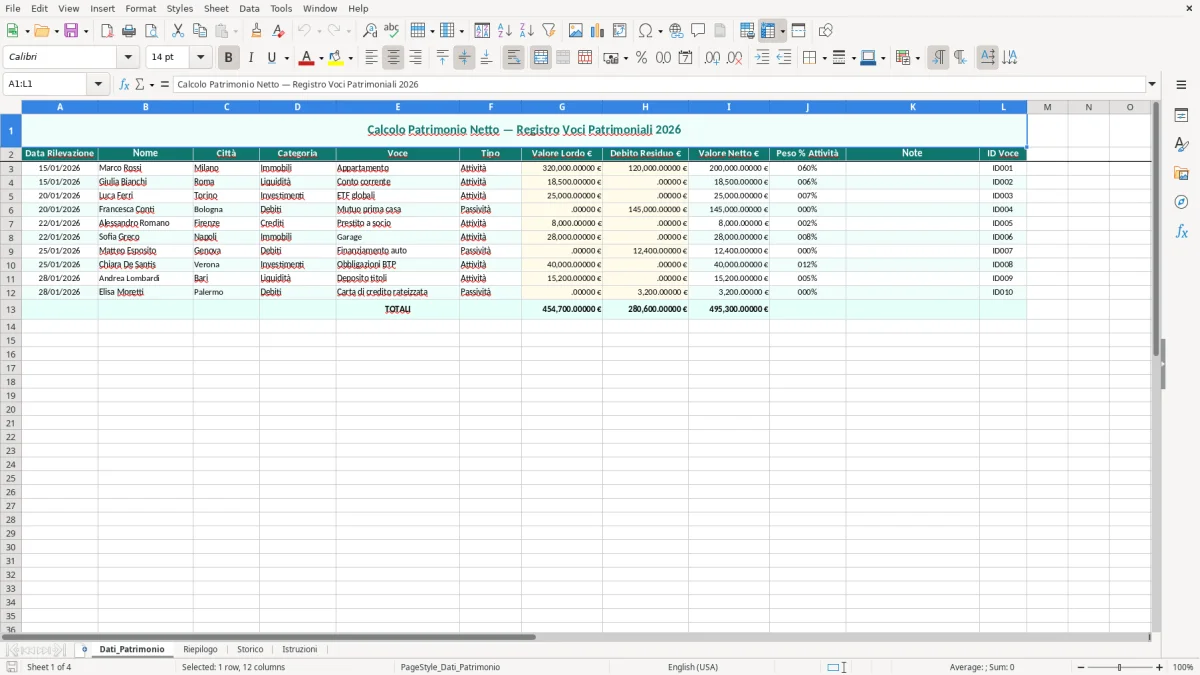Open the Borders dropdown arrow
Viewport: 1200px width, 675px height.
pyautogui.click(x=823, y=58)
